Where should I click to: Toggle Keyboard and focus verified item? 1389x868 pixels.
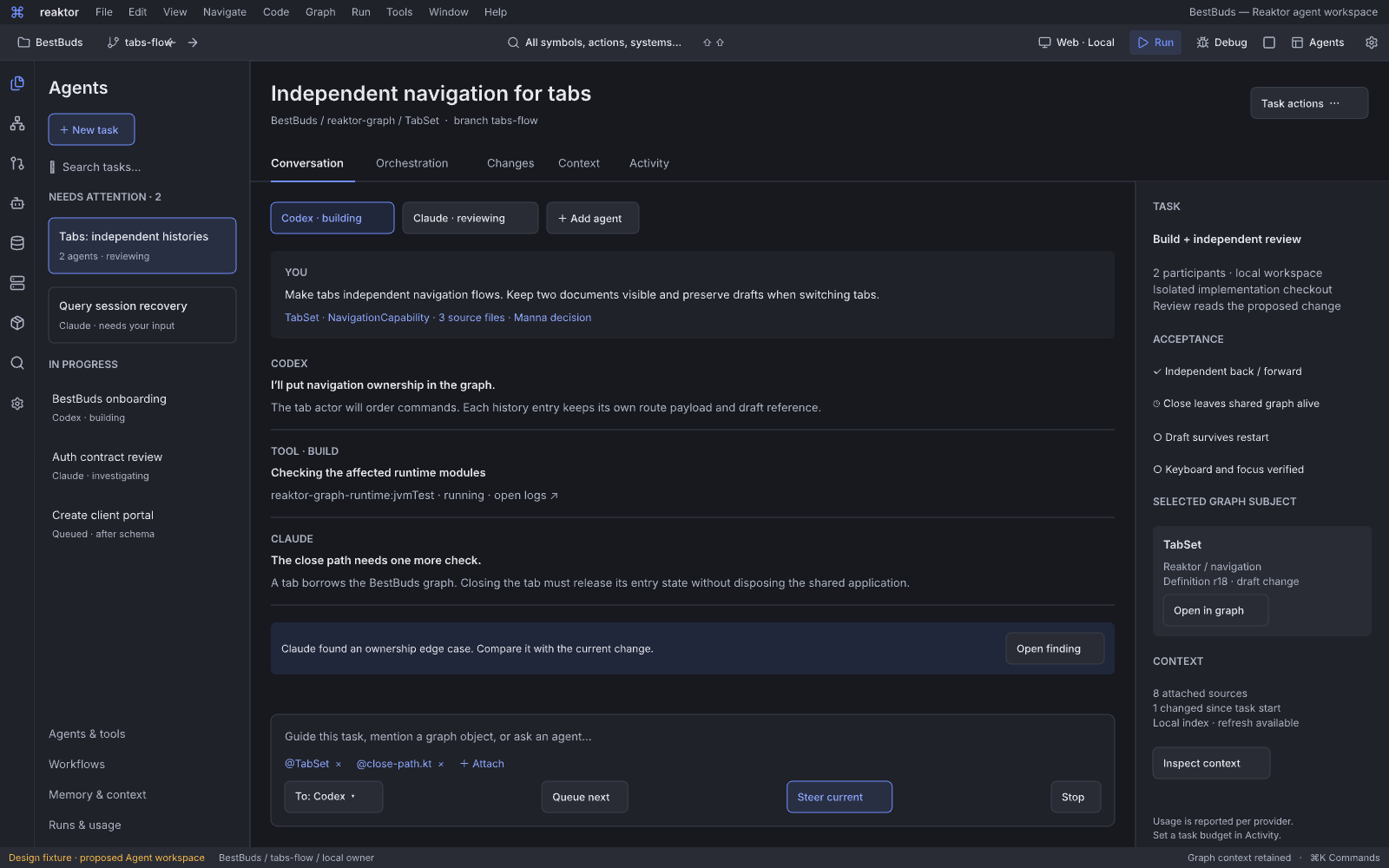coord(1228,470)
